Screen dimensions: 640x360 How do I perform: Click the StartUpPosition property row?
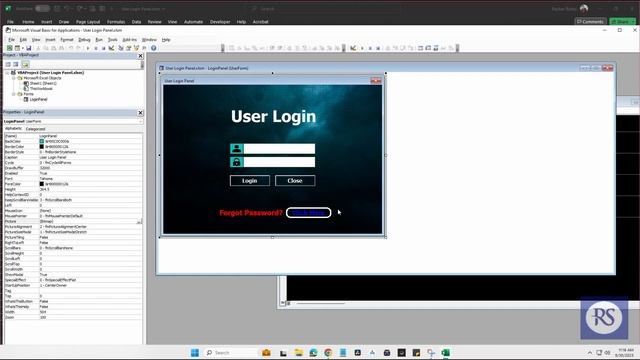coord(73,285)
